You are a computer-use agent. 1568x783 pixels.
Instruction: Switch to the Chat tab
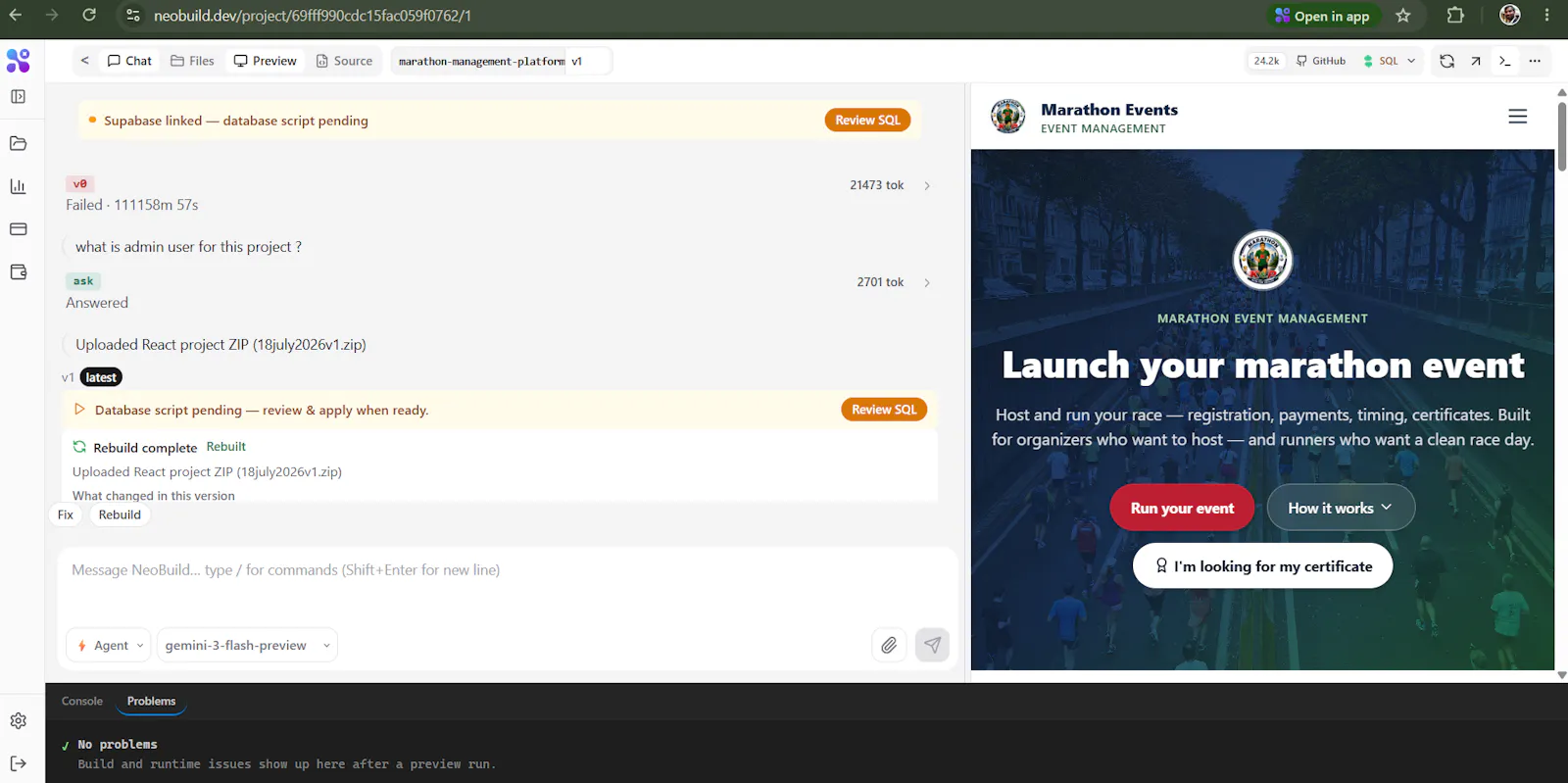point(129,61)
